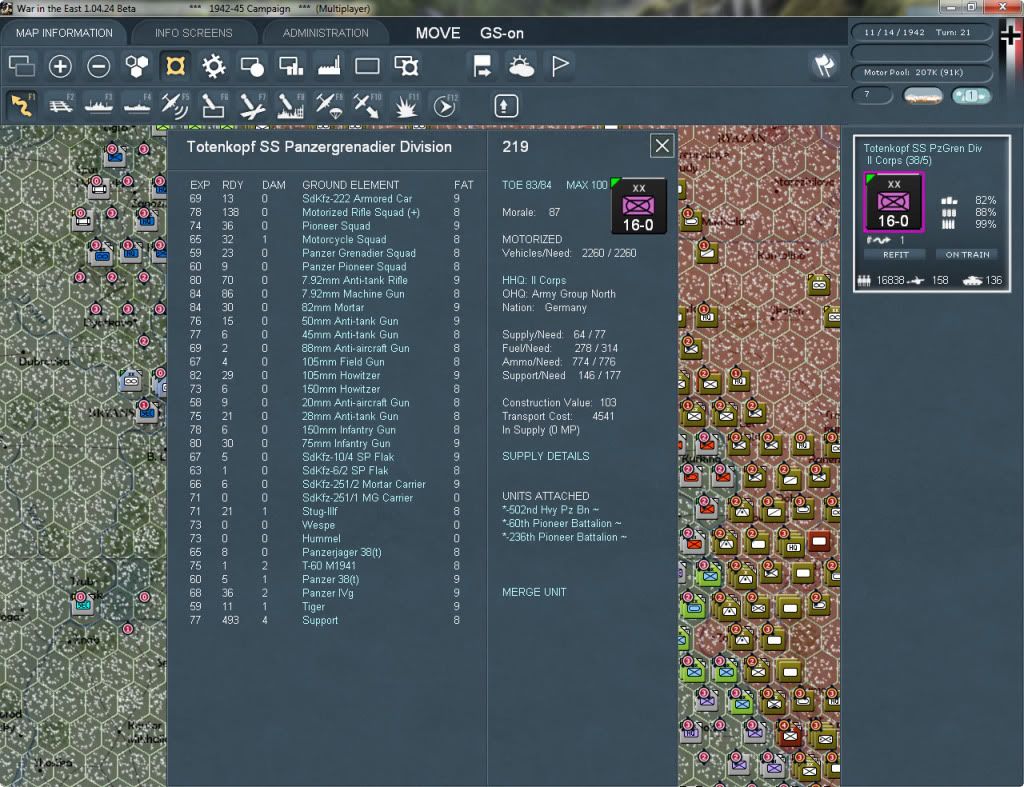Select Air Recon mode (F5) icon
The image size is (1024, 787).
(x=175, y=105)
